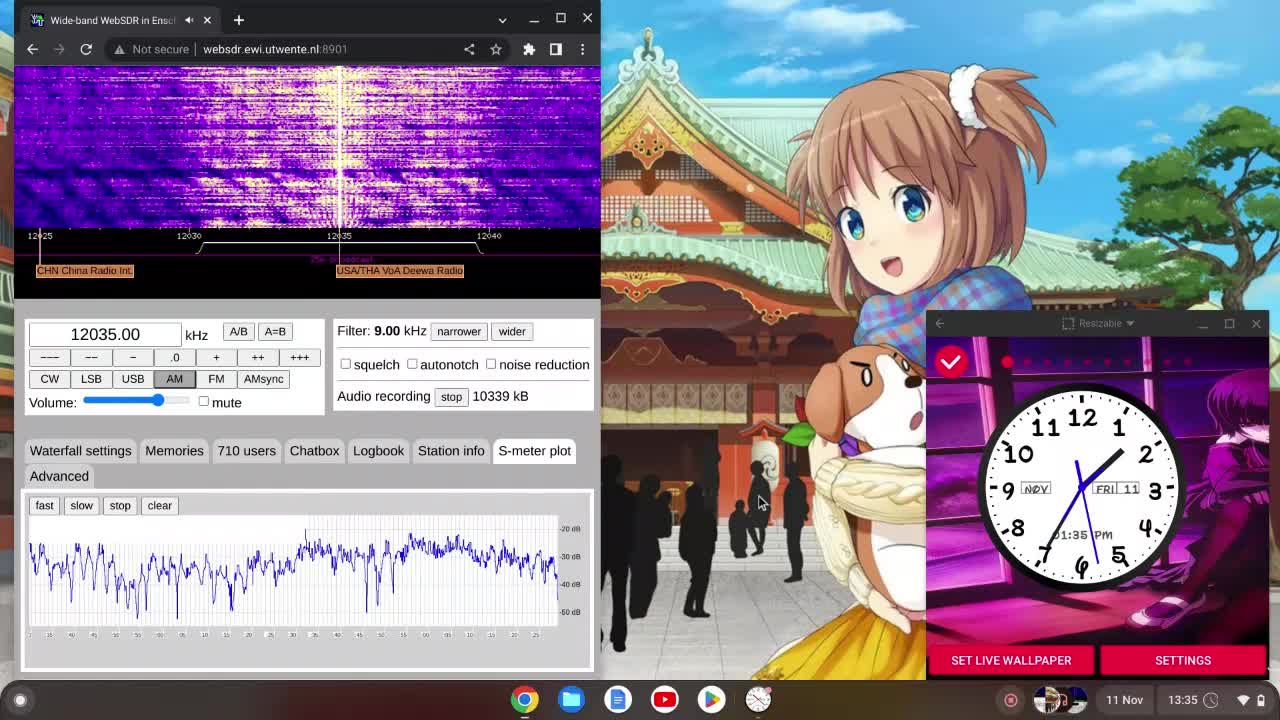Select CW mode
Viewport: 1280px width, 720px height.
pos(49,379)
